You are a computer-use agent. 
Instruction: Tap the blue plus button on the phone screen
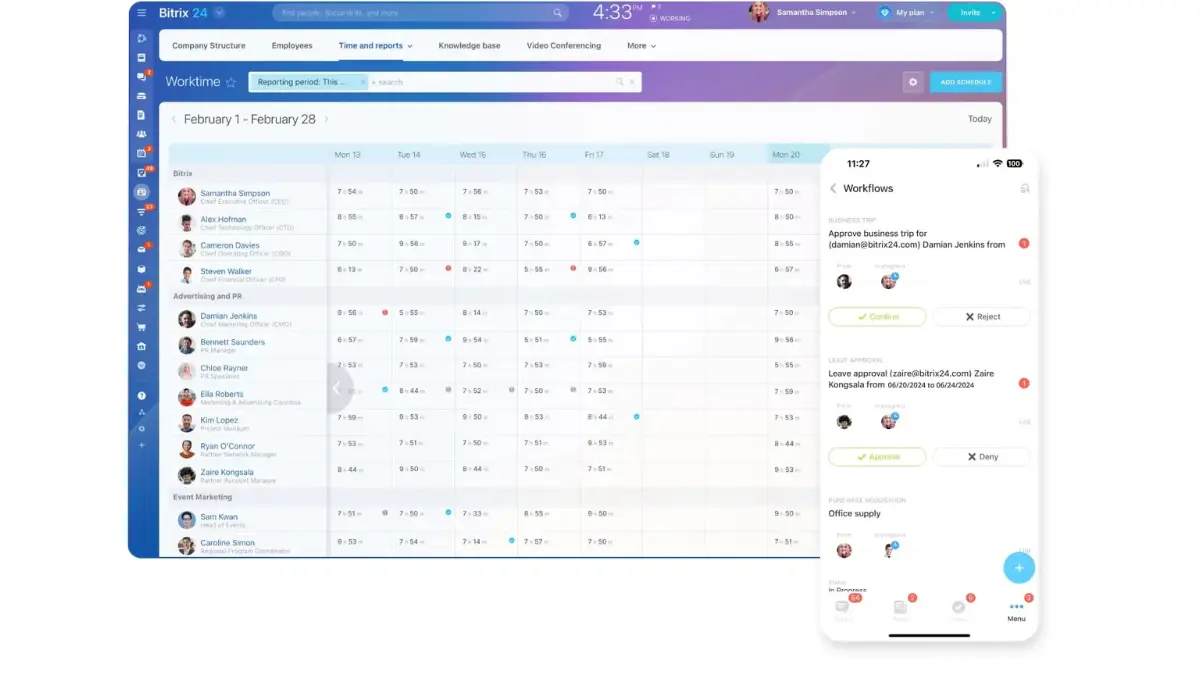pyautogui.click(x=1019, y=567)
